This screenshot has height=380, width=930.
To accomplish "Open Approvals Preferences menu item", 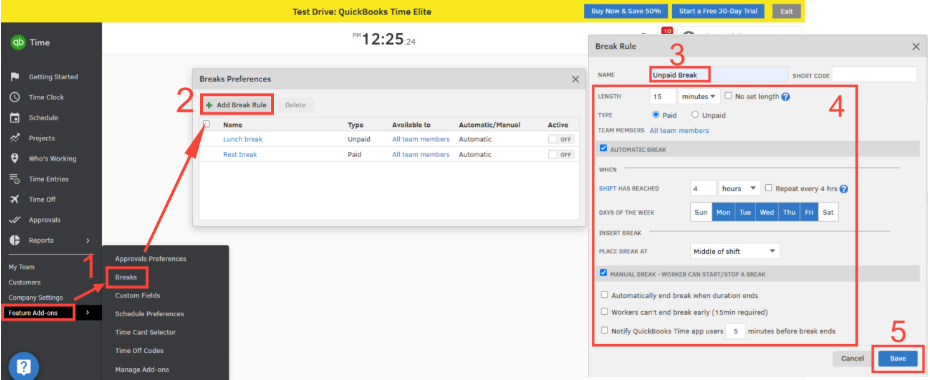I will click(x=151, y=259).
